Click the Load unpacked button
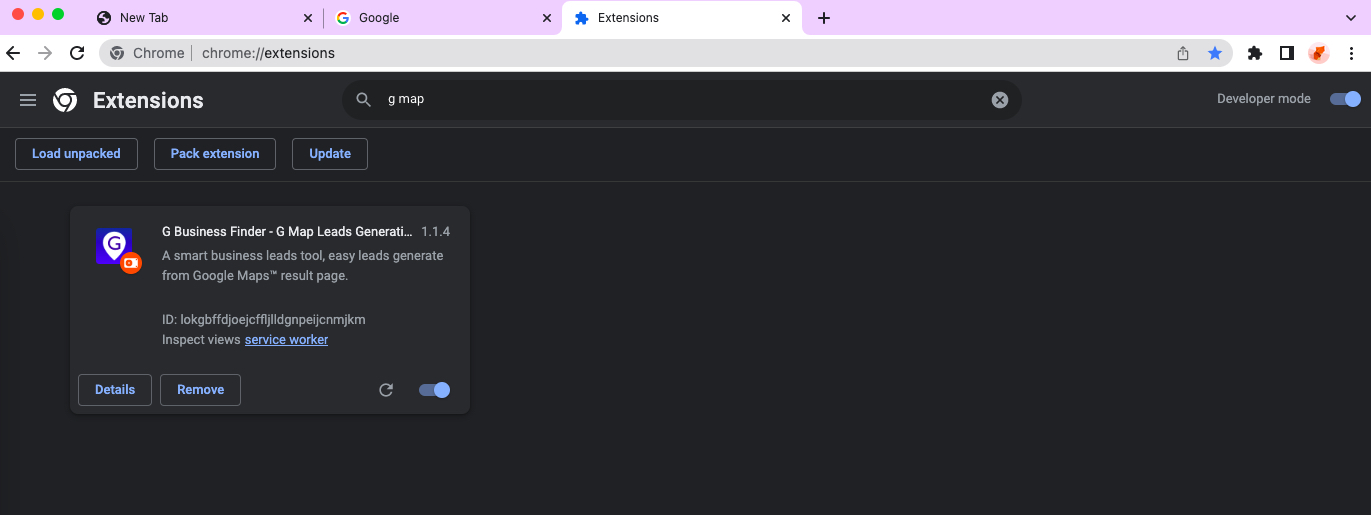Image resolution: width=1371 pixels, height=515 pixels. 76,154
